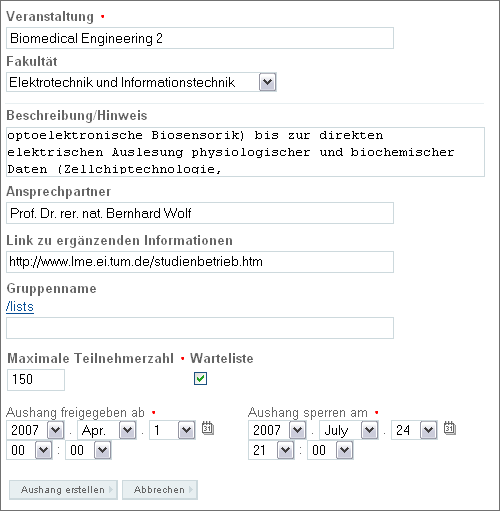500x511 pixels.
Task: Open the release hour 00 dropdown
Action: coord(29,450)
